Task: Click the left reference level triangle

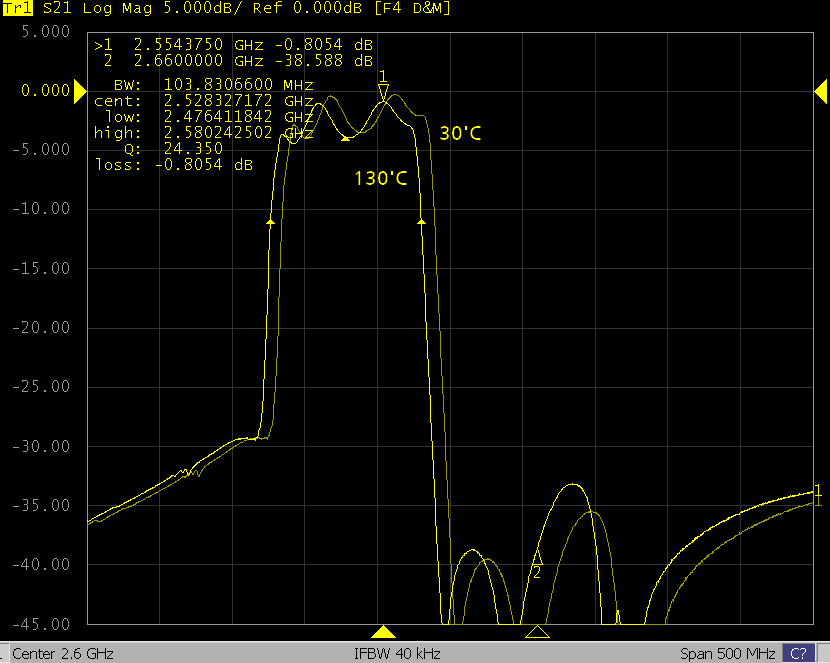Action: click(79, 92)
